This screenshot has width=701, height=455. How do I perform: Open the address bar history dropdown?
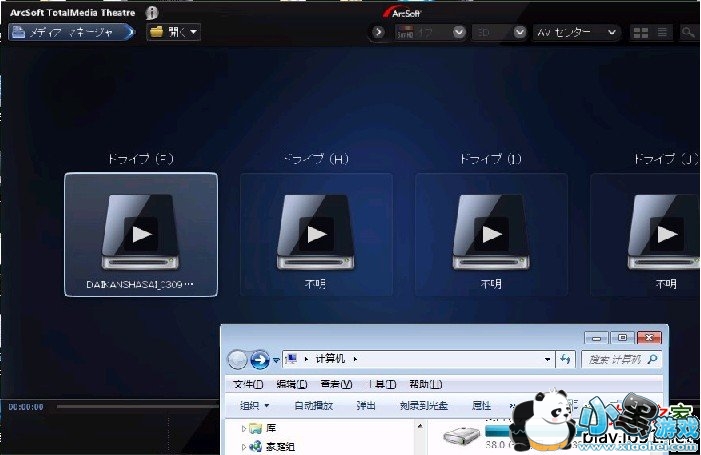click(x=547, y=359)
